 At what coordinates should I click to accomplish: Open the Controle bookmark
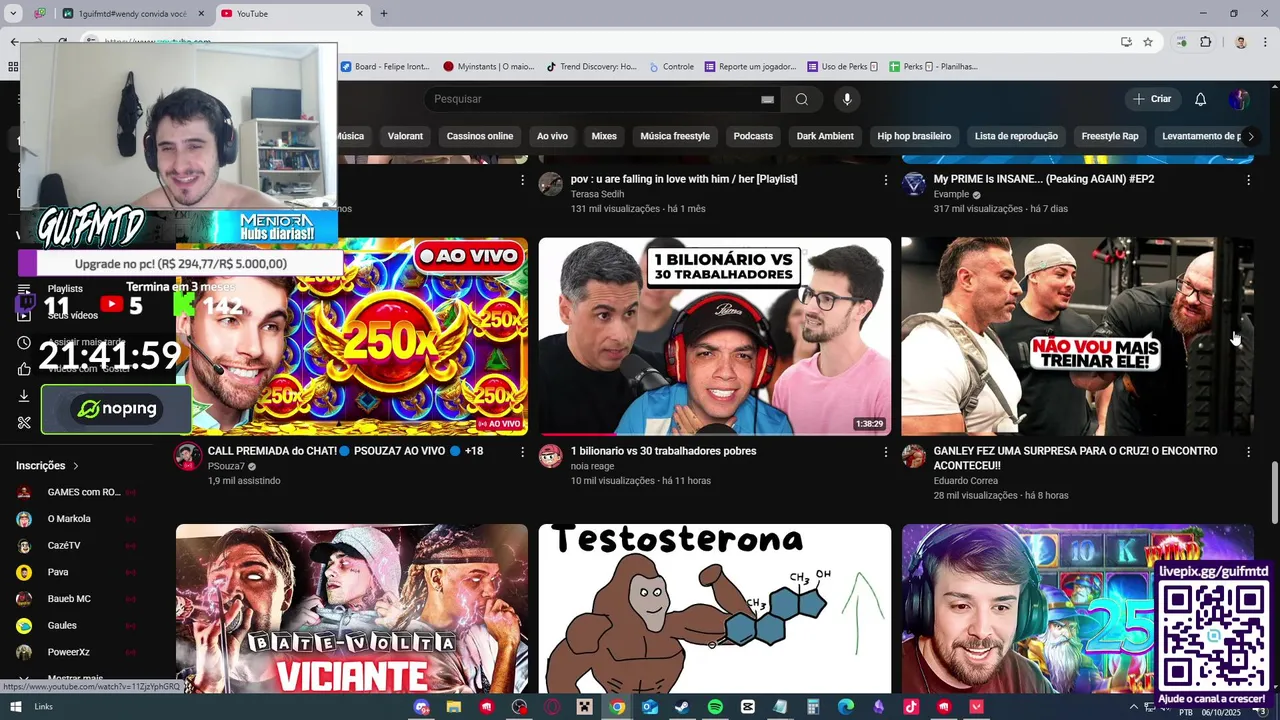pyautogui.click(x=670, y=67)
